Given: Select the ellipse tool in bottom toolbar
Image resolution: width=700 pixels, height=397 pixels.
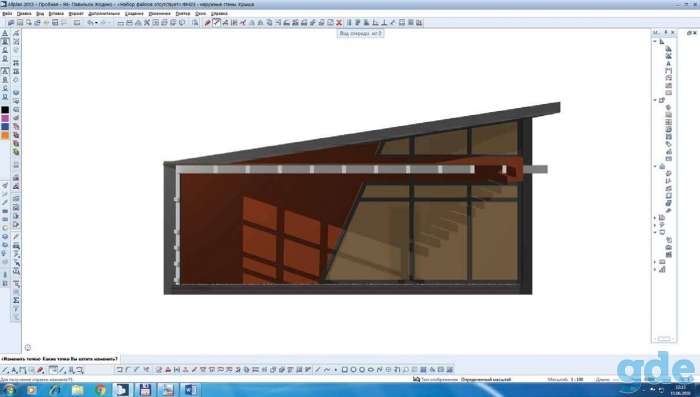Looking at the screenshot, I should pos(371,370).
